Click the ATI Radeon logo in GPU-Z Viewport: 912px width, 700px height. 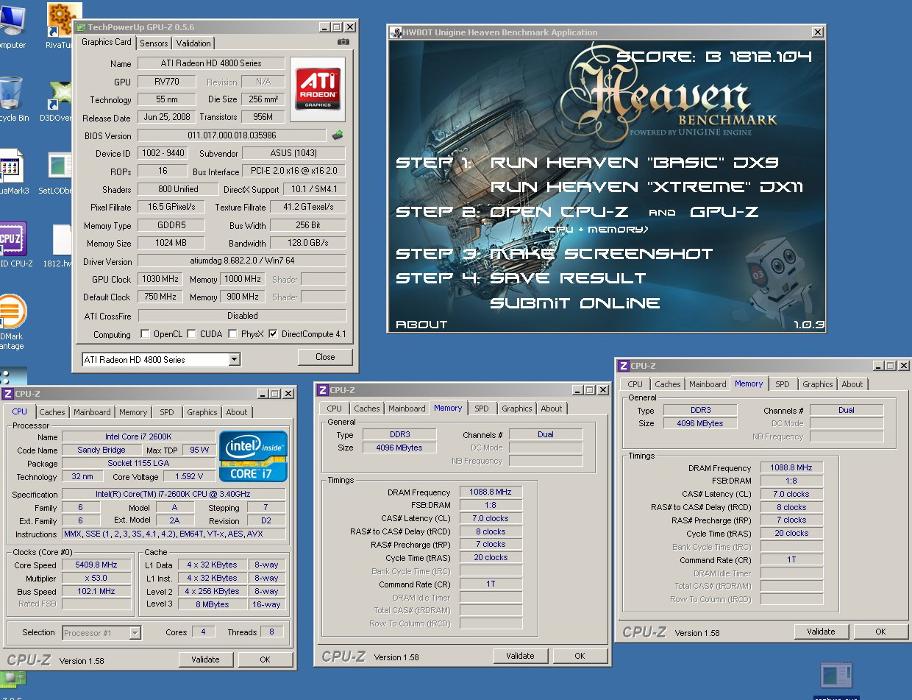[x=318, y=89]
